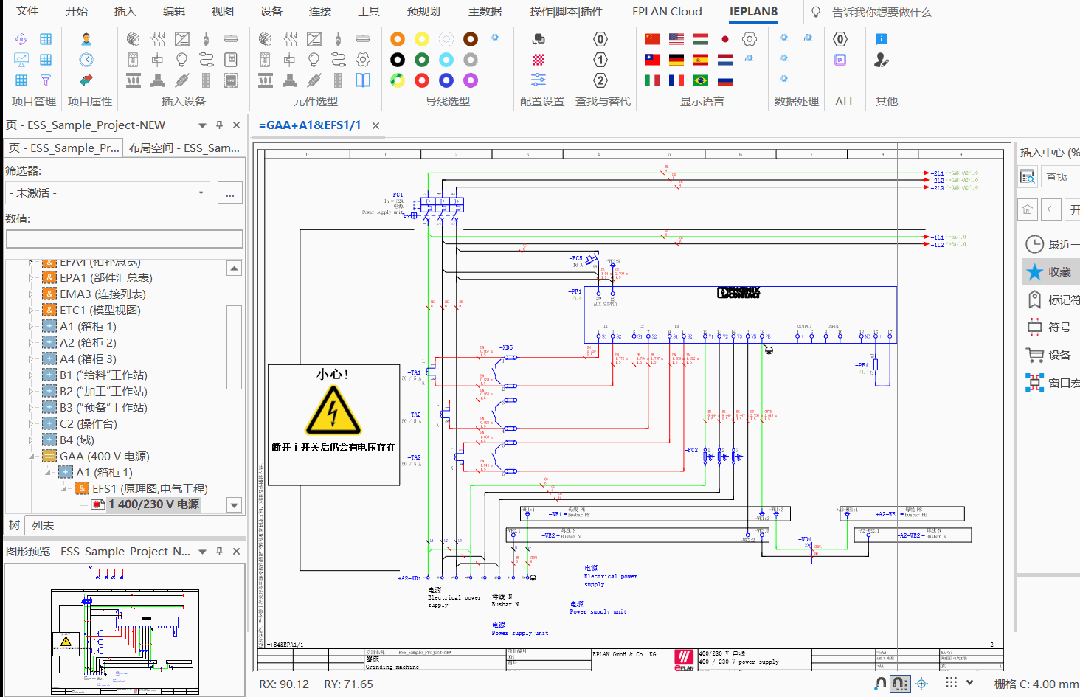Click the Brazilian flag language icon
This screenshot has height=697, width=1080.
[701, 80]
